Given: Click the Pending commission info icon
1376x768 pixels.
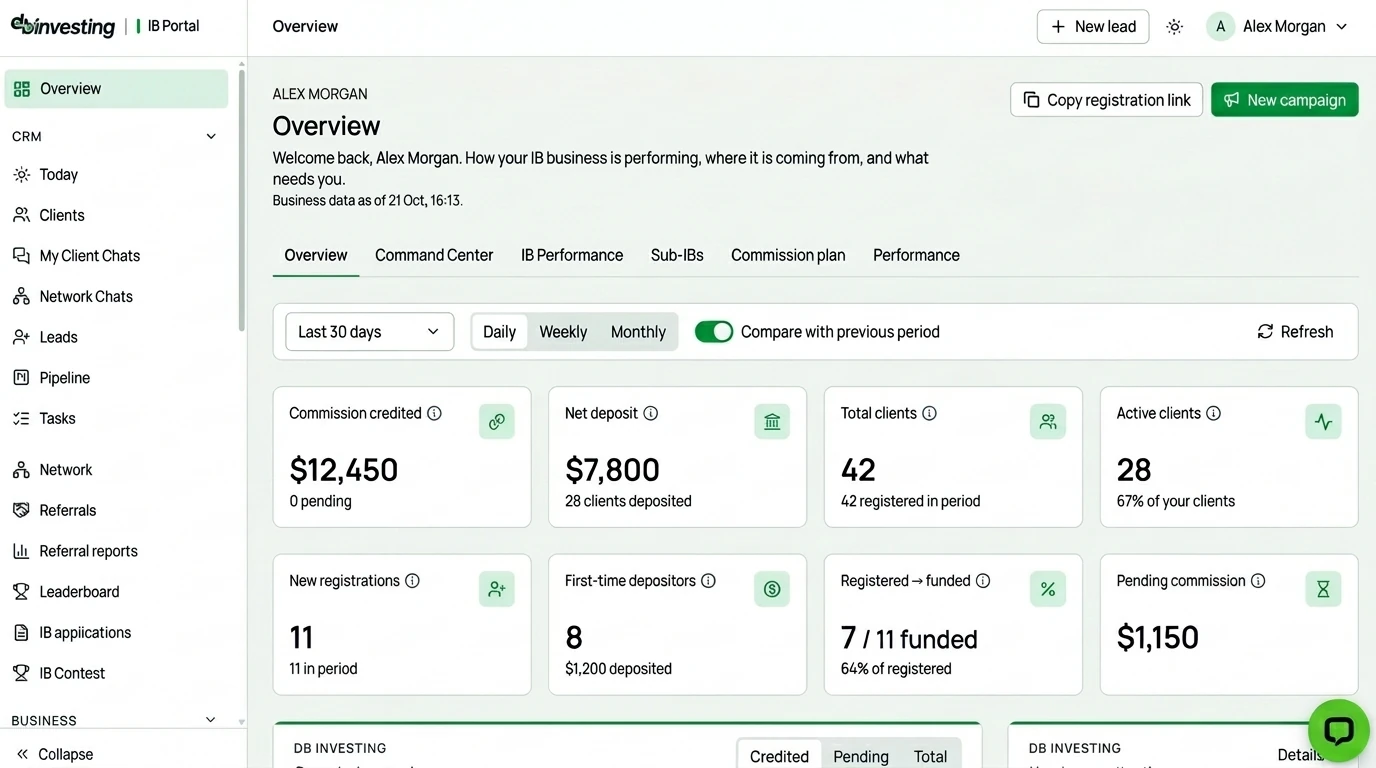Looking at the screenshot, I should click(x=1258, y=581).
